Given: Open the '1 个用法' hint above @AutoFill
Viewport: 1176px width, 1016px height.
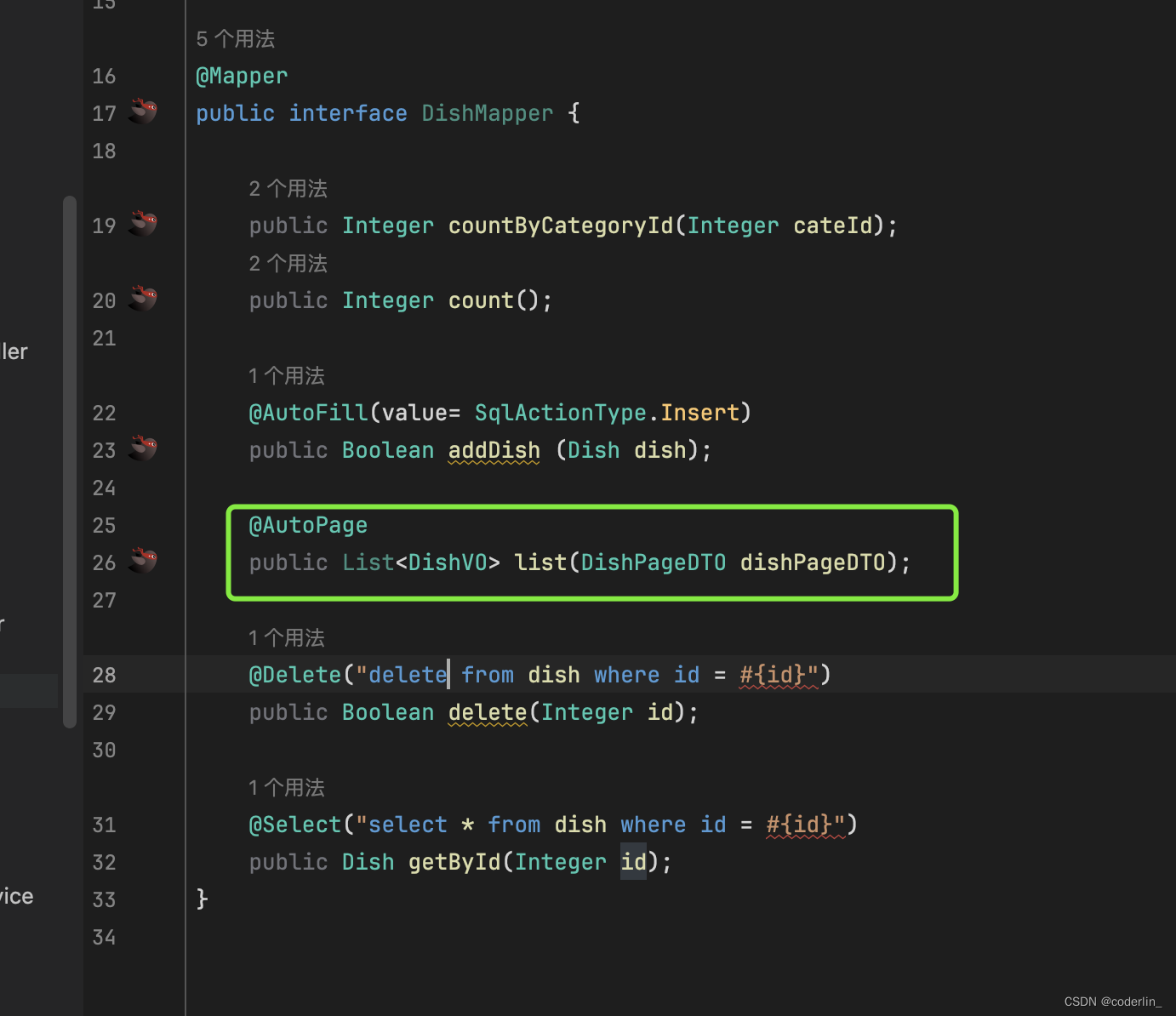Looking at the screenshot, I should pos(287,376).
